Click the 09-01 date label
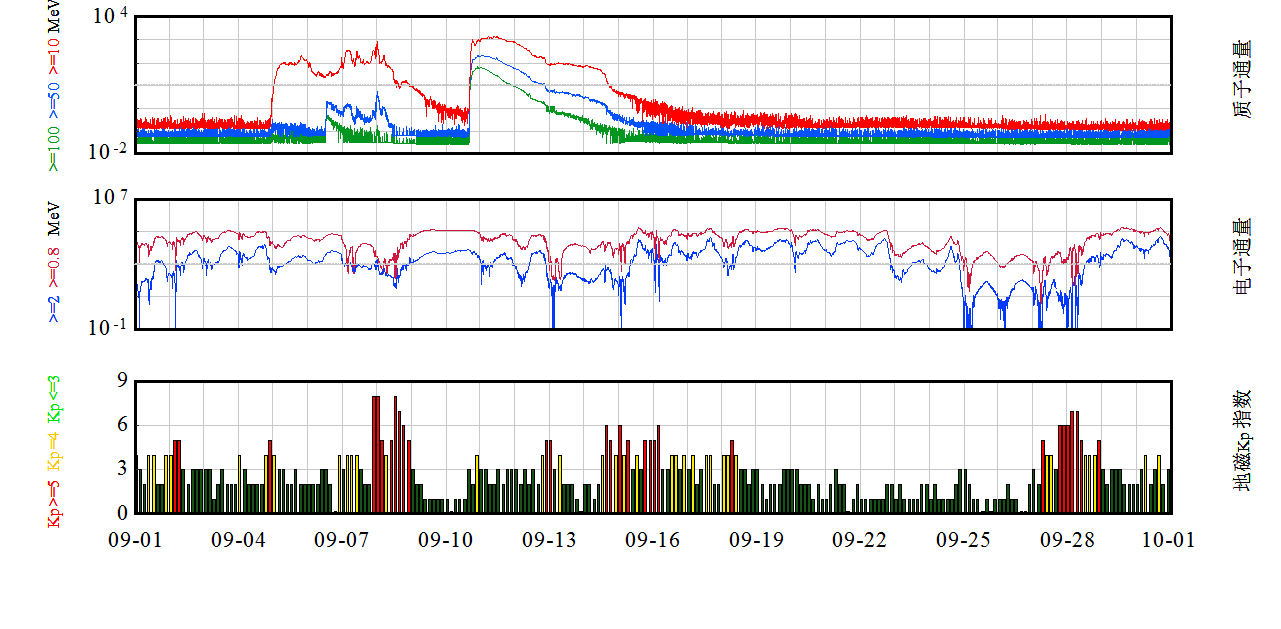The image size is (1281, 629). (x=135, y=540)
